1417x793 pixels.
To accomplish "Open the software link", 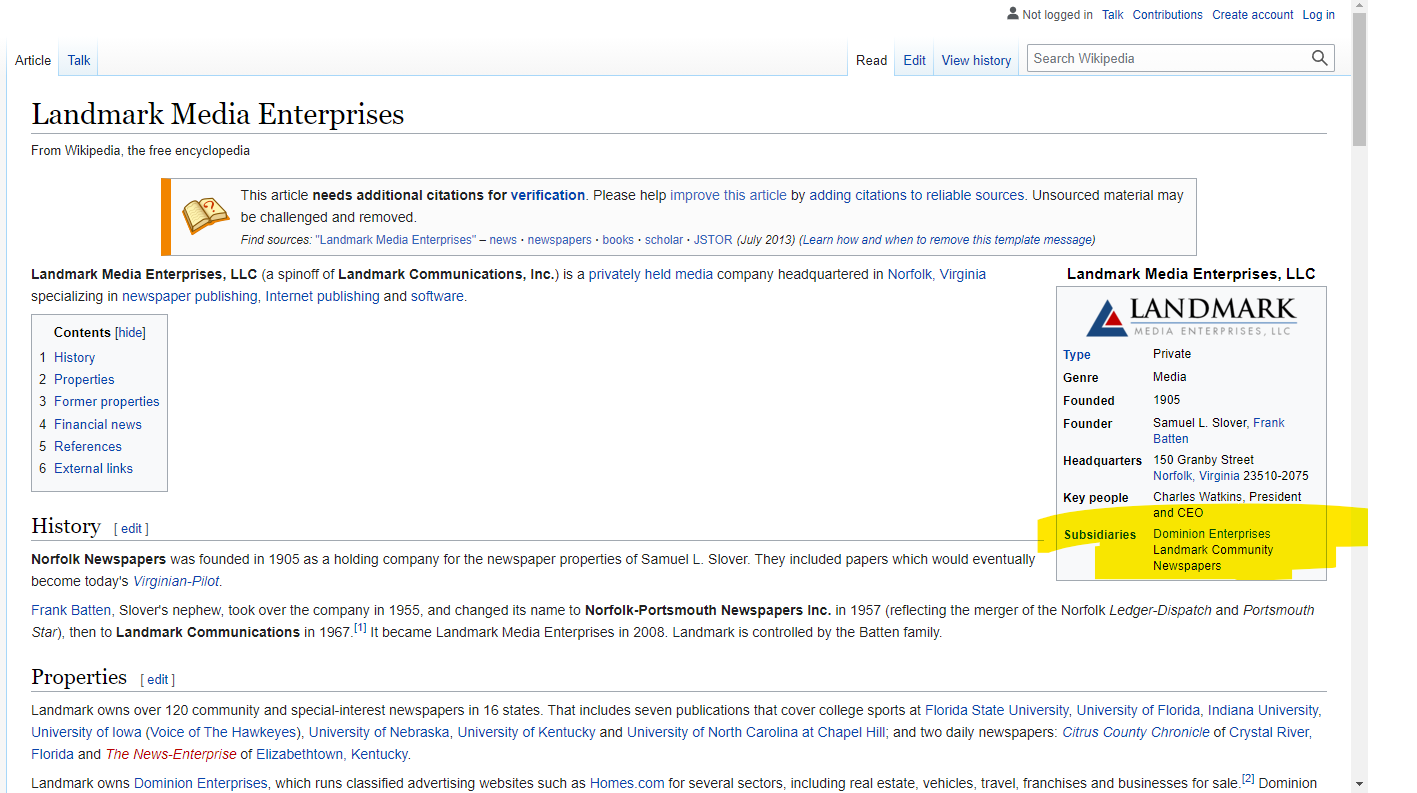I will pos(437,296).
